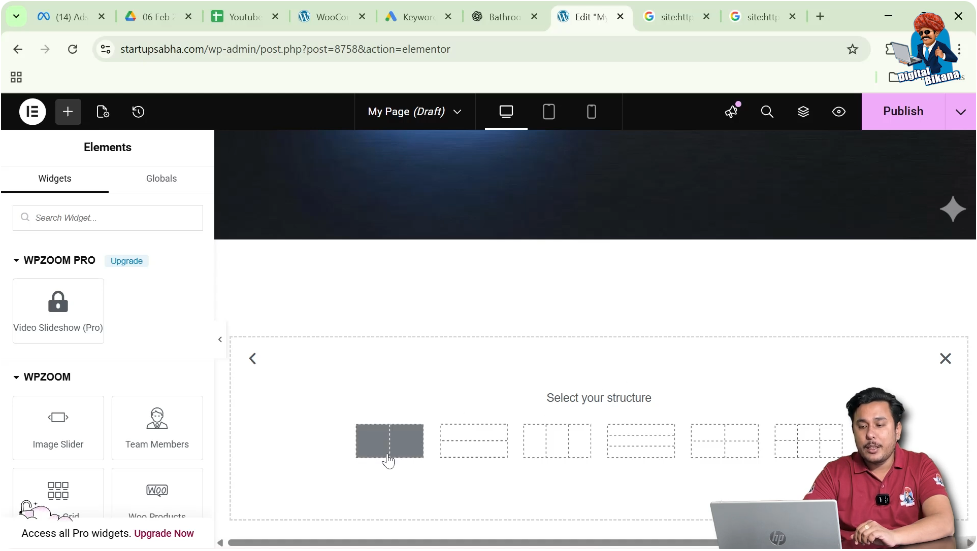Select the Image Slider widget

coord(58,428)
